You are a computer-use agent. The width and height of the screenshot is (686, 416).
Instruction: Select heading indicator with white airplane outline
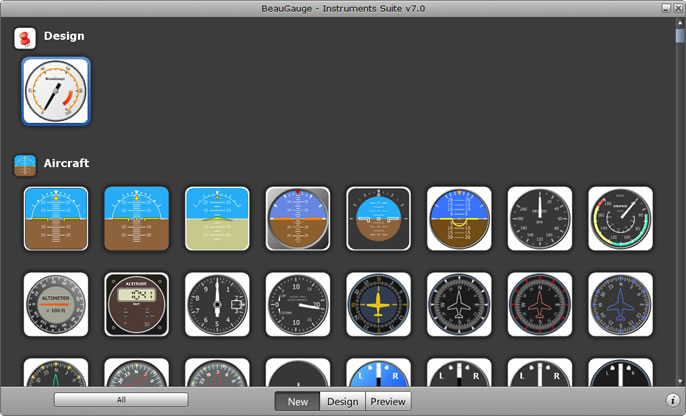[x=459, y=304]
